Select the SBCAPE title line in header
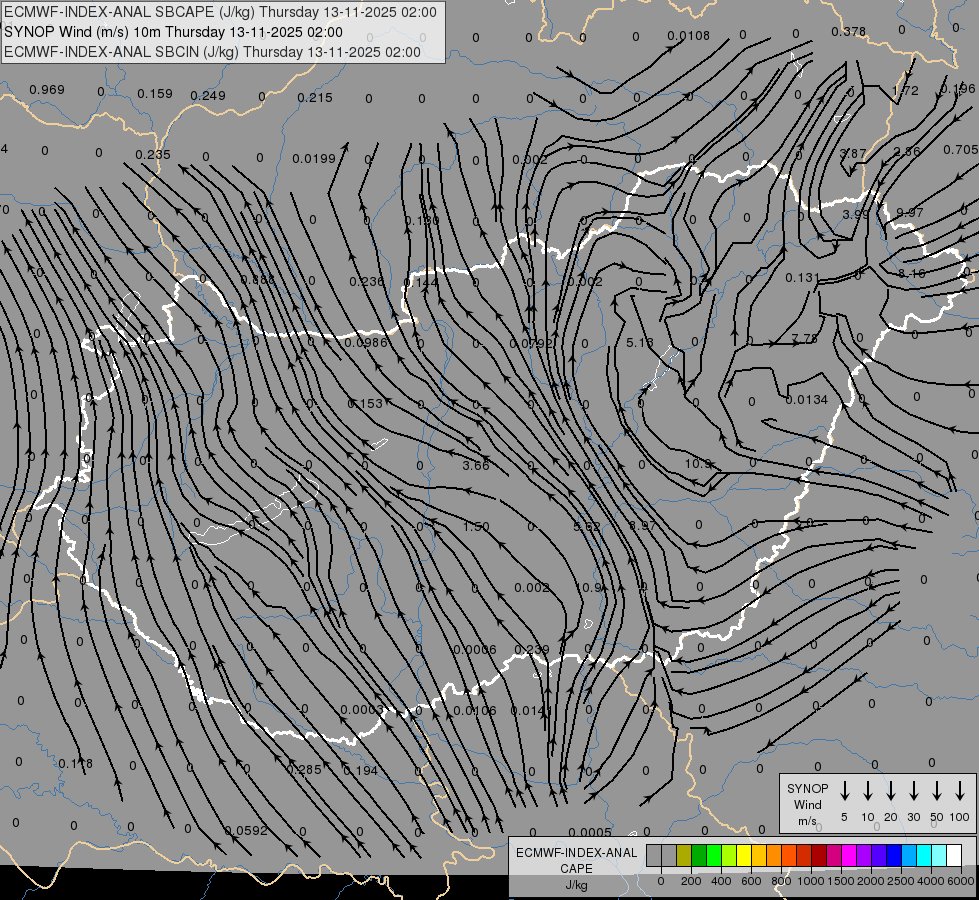Viewport: 979px width, 900px height. (x=220, y=12)
